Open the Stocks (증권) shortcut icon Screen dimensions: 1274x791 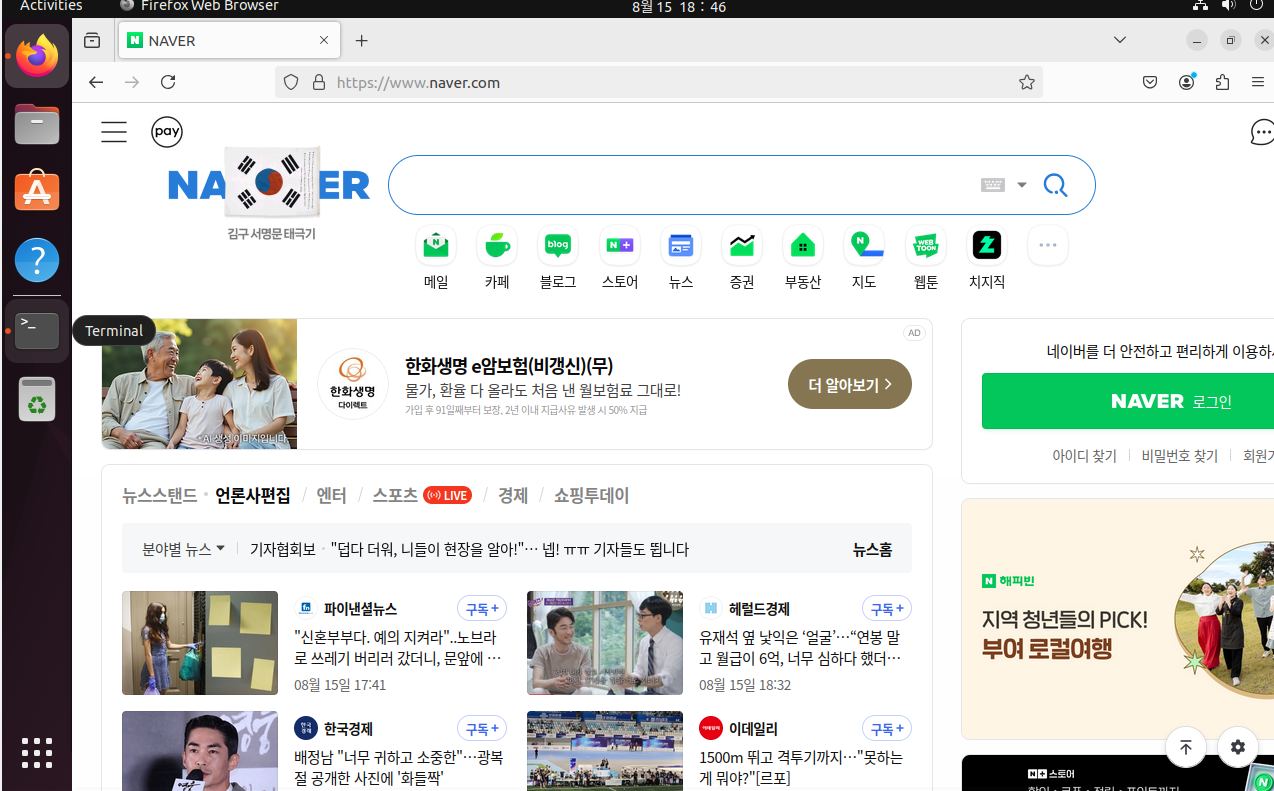742,245
